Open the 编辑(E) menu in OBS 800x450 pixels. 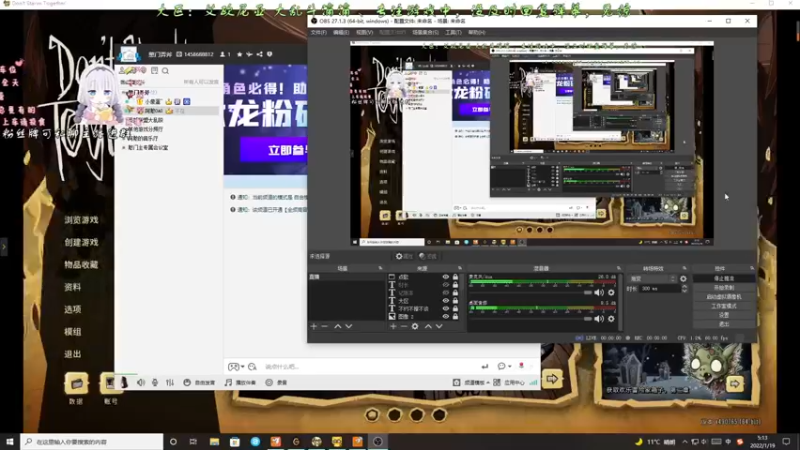[341, 32]
